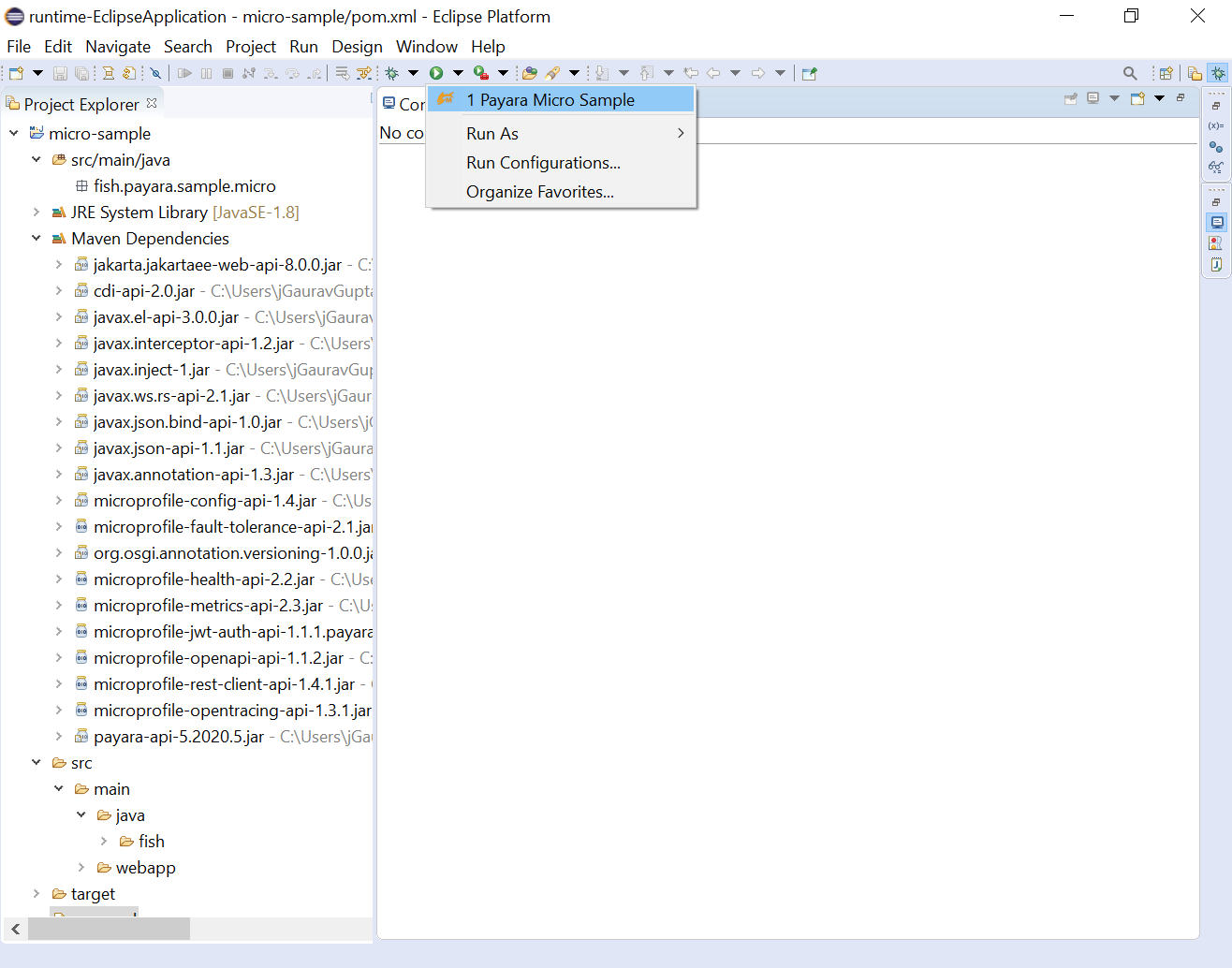This screenshot has width=1232, height=968.
Task: Open the Breakpoints view from the side trim
Action: (1216, 146)
